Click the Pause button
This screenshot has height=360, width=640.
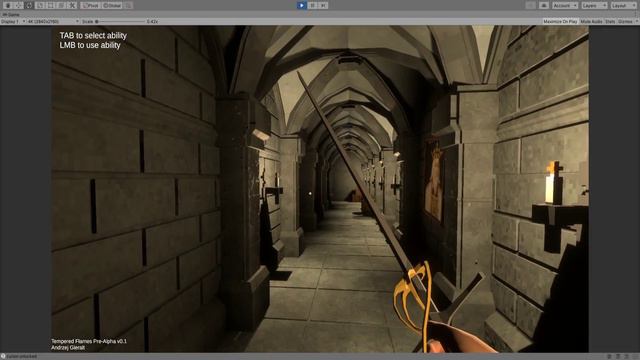(x=312, y=5)
